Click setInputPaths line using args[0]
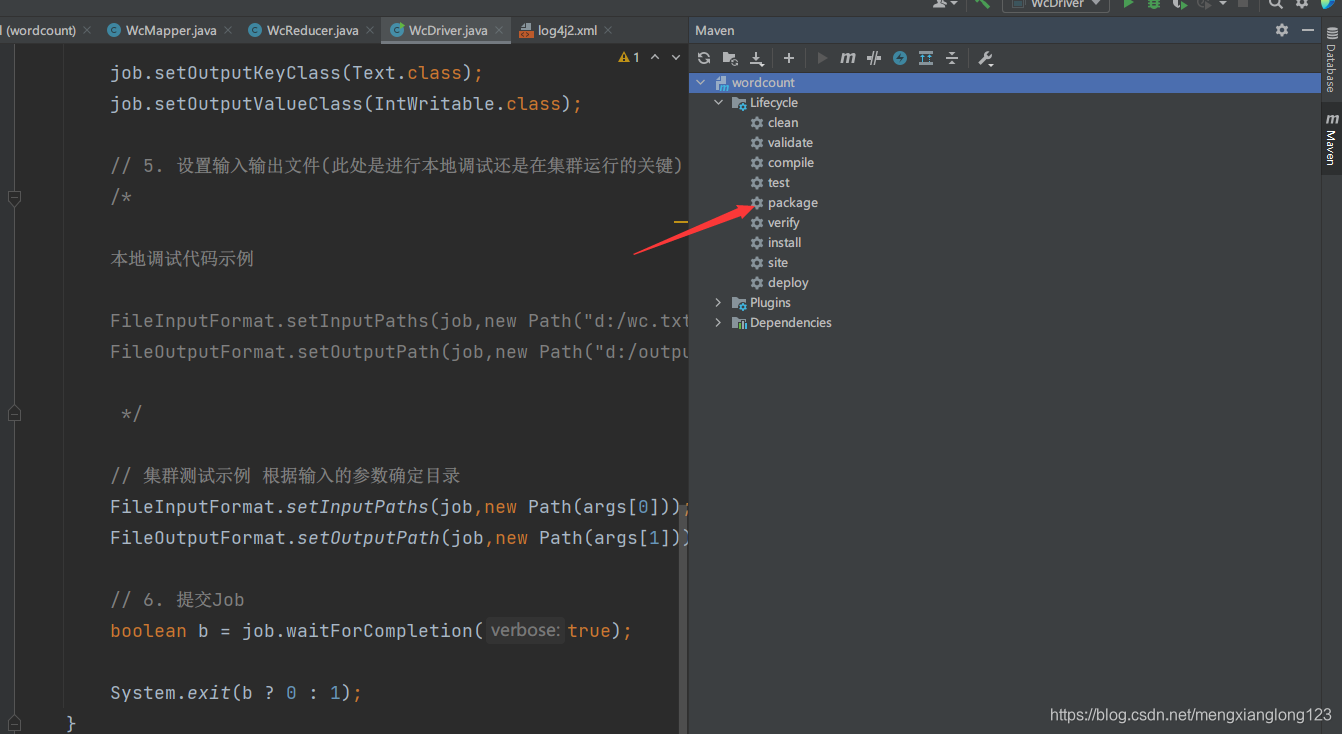 [x=400, y=507]
